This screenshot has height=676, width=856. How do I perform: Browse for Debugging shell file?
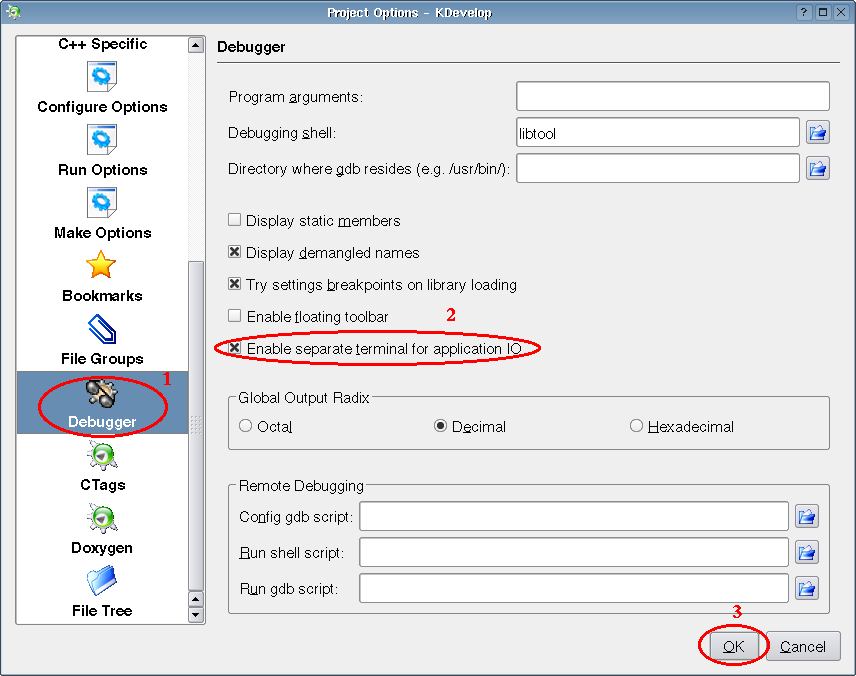(818, 133)
